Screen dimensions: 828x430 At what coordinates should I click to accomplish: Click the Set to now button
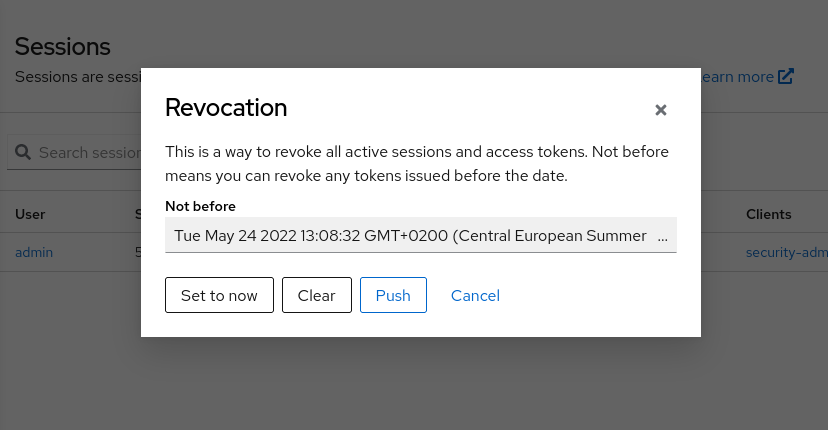pos(219,295)
